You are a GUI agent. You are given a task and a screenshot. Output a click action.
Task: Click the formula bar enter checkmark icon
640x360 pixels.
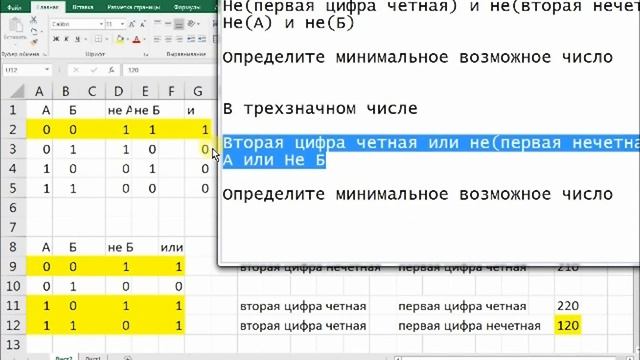(94, 70)
